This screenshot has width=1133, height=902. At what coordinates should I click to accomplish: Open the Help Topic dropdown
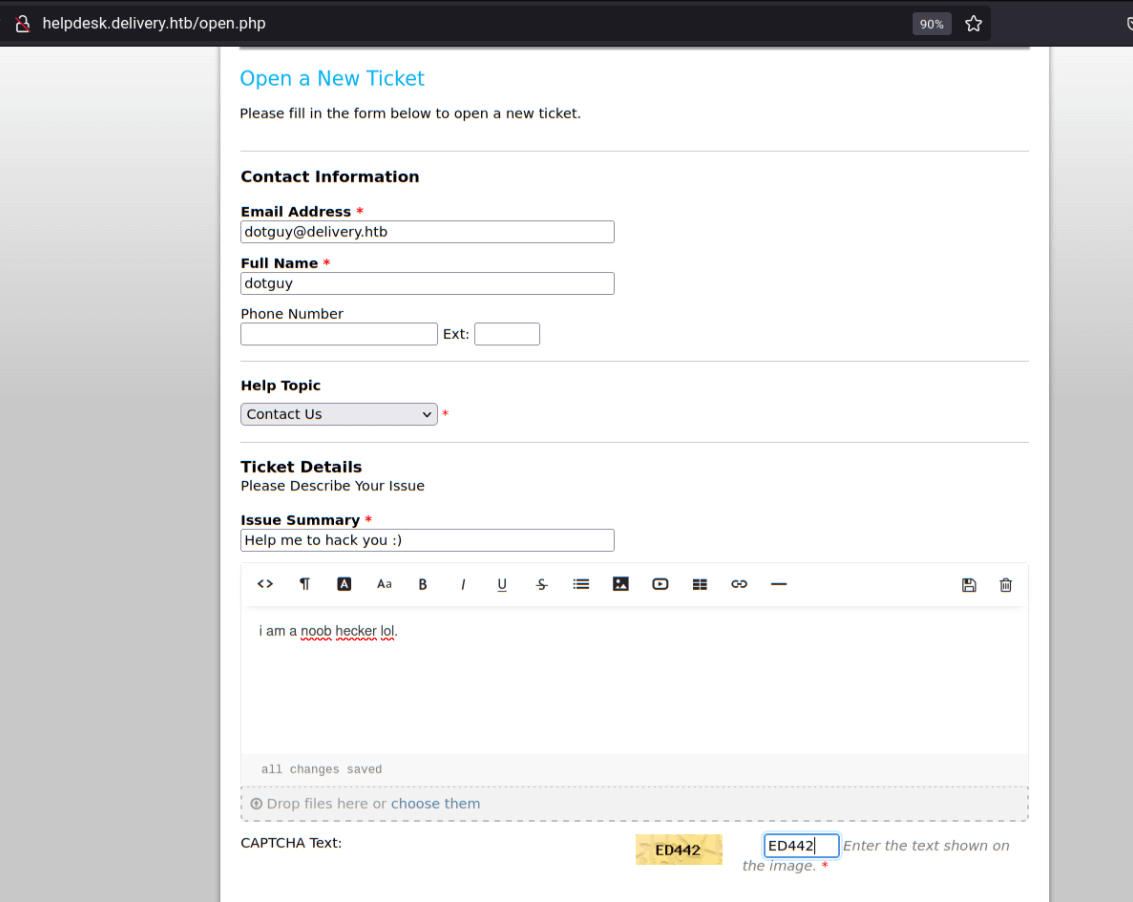339,414
